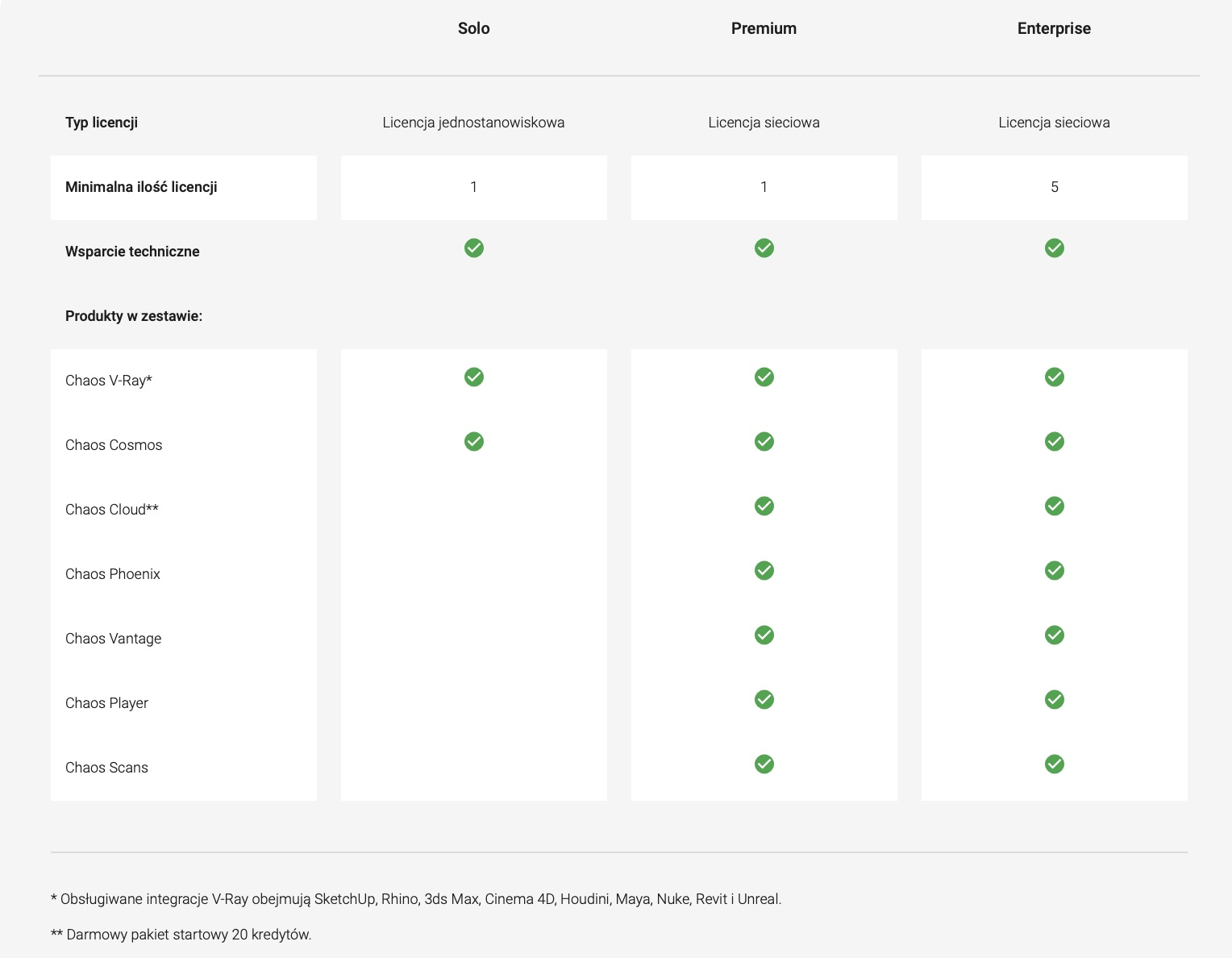This screenshot has width=1232, height=958.
Task: Select the Solo column header
Action: (x=474, y=28)
